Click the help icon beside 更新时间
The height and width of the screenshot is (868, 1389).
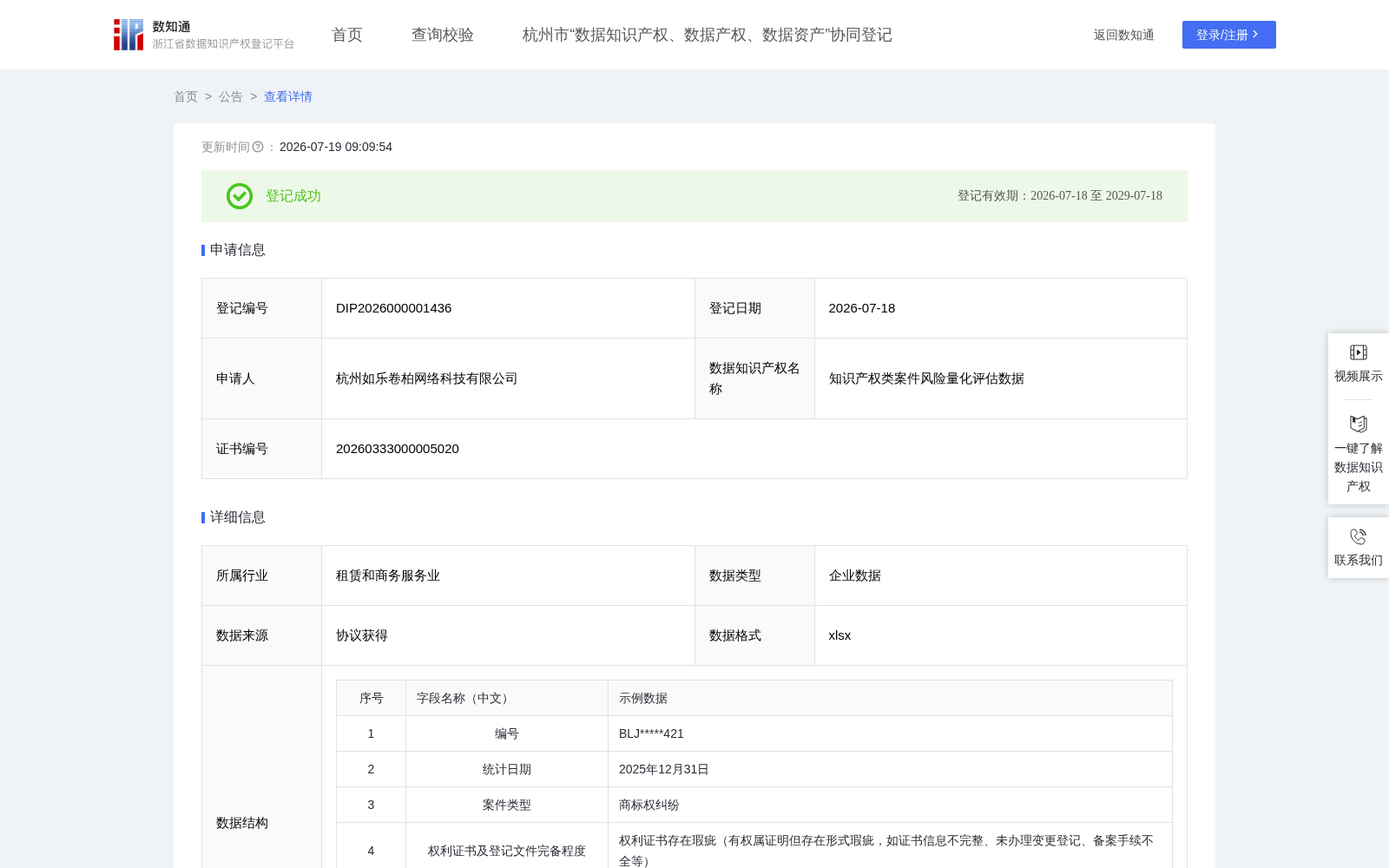(258, 147)
